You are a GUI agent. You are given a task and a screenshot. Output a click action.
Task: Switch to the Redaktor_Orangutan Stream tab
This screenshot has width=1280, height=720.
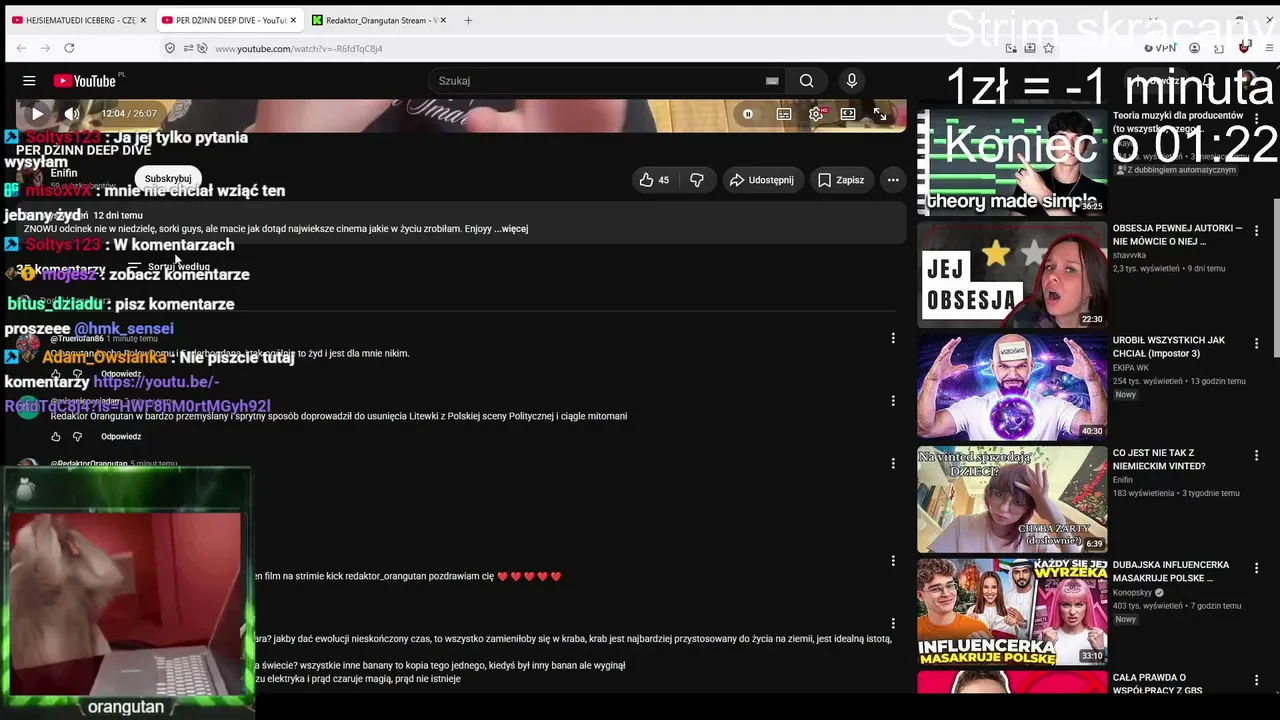pos(379,20)
